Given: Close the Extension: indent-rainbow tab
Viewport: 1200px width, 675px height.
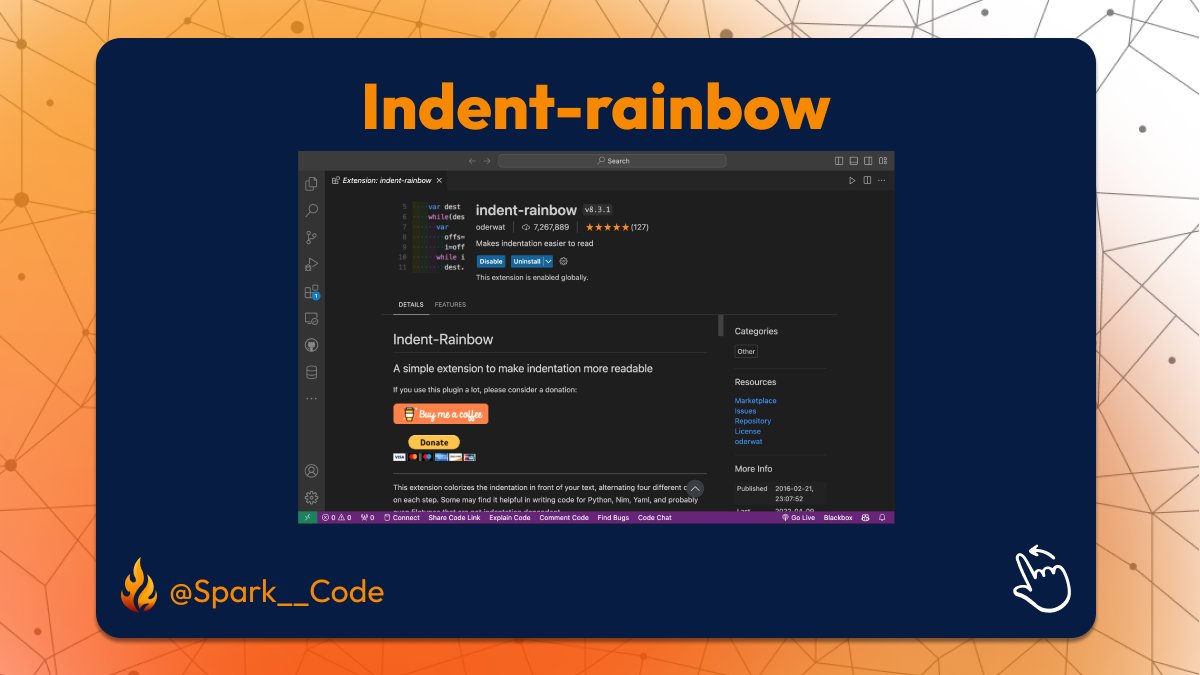Looking at the screenshot, I should (x=438, y=181).
